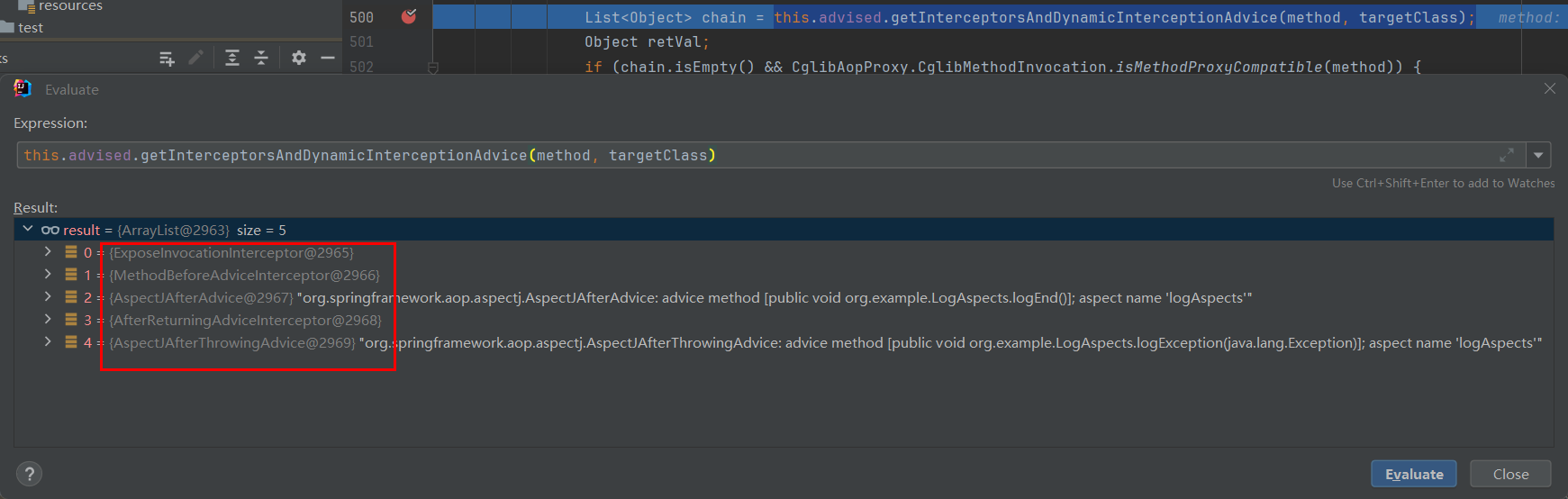Close the Evaluate dialog with X
Screen dimensions: 1568x499
point(1550,88)
